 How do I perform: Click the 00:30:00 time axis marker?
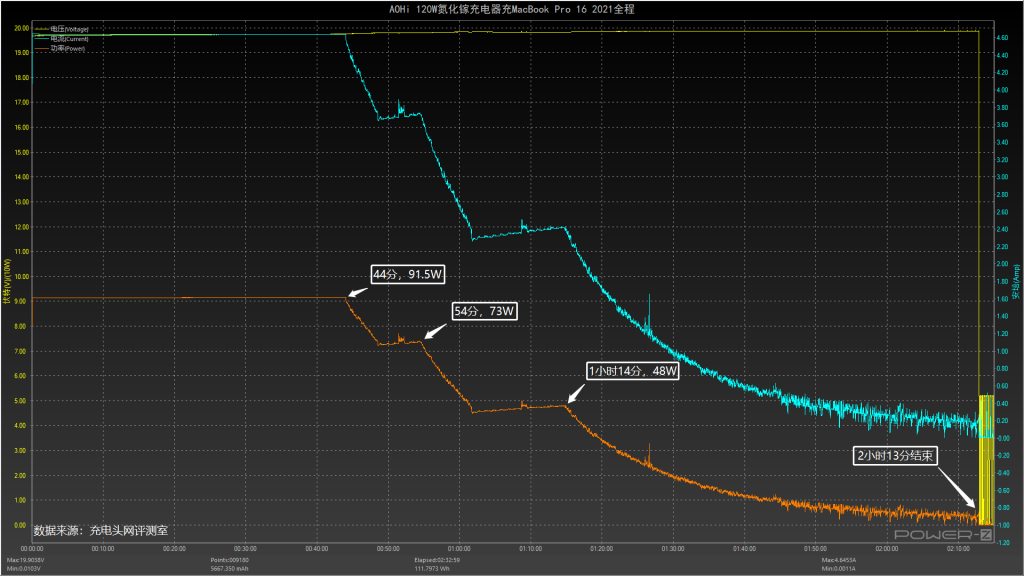tap(245, 549)
